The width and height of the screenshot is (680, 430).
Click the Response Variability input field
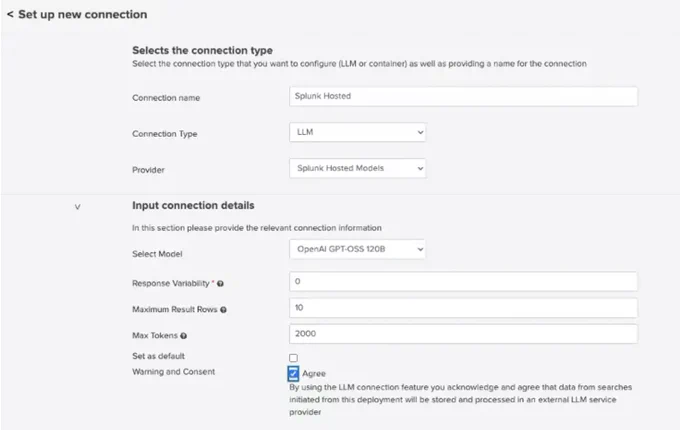(x=463, y=281)
